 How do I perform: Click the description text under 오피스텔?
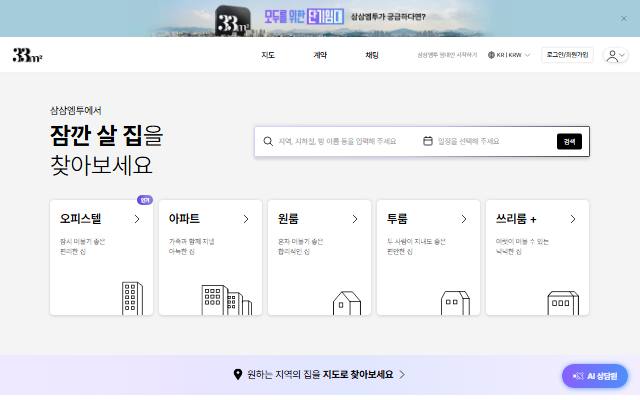tap(82, 247)
